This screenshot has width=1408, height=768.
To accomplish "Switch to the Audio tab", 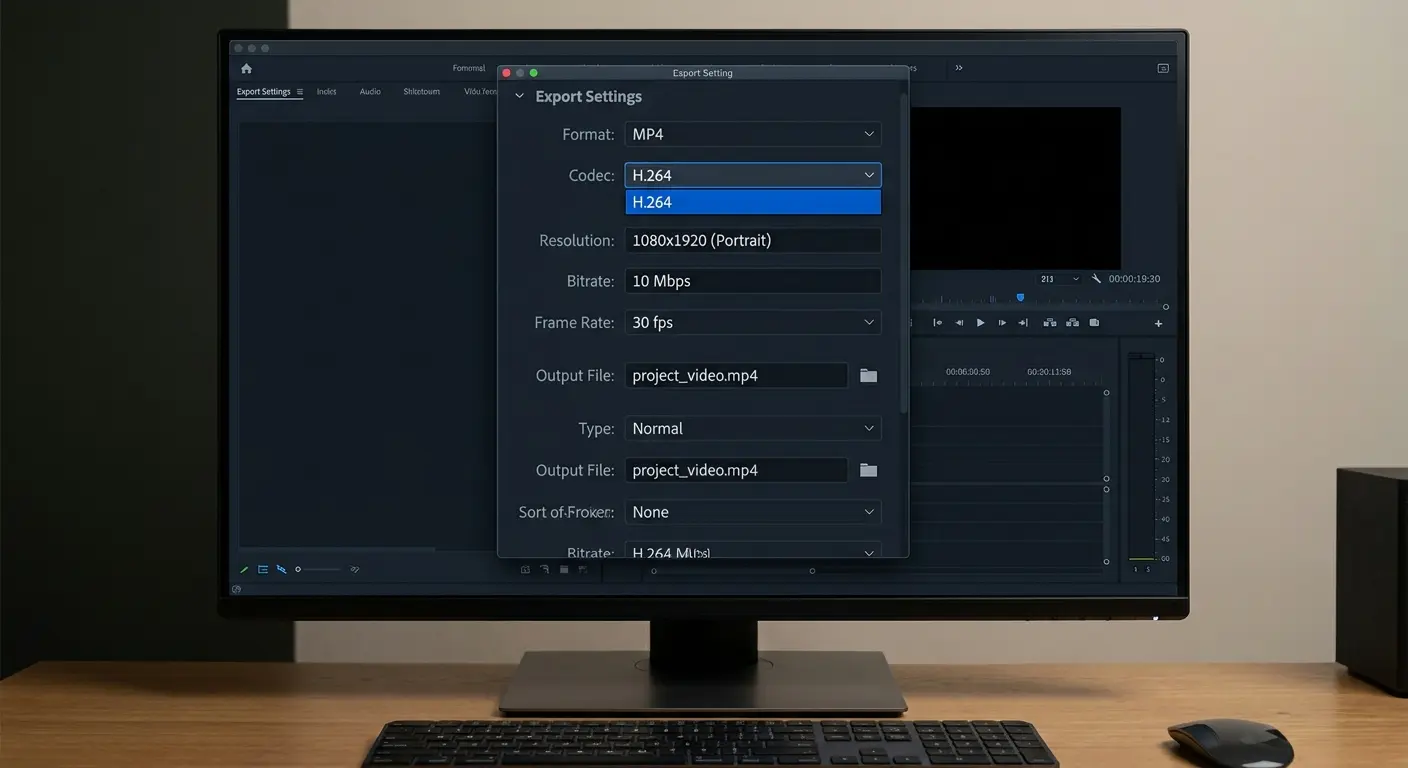I will [x=370, y=92].
